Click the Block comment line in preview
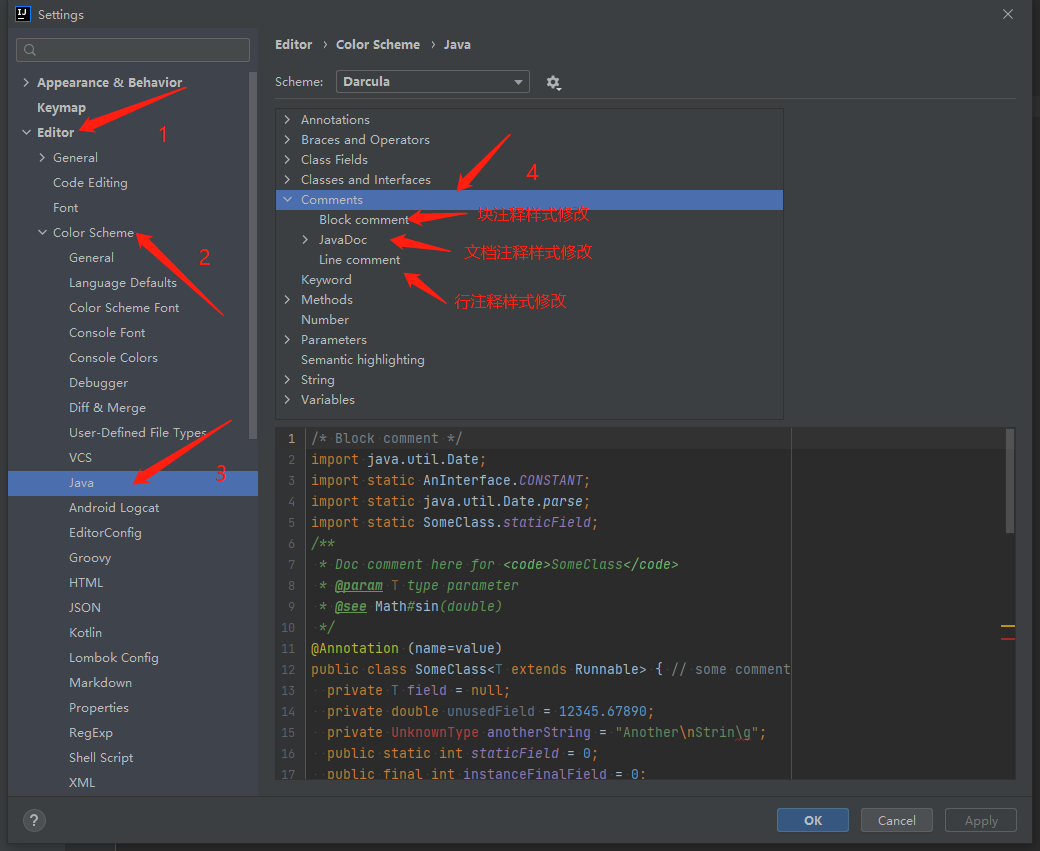Screen dimensions: 1040x851 (x=387, y=438)
